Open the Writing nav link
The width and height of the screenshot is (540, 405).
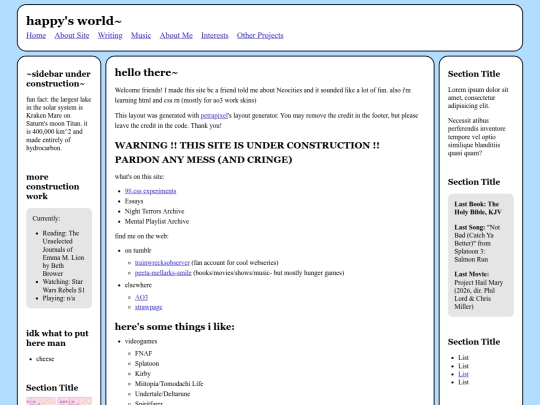(x=110, y=35)
